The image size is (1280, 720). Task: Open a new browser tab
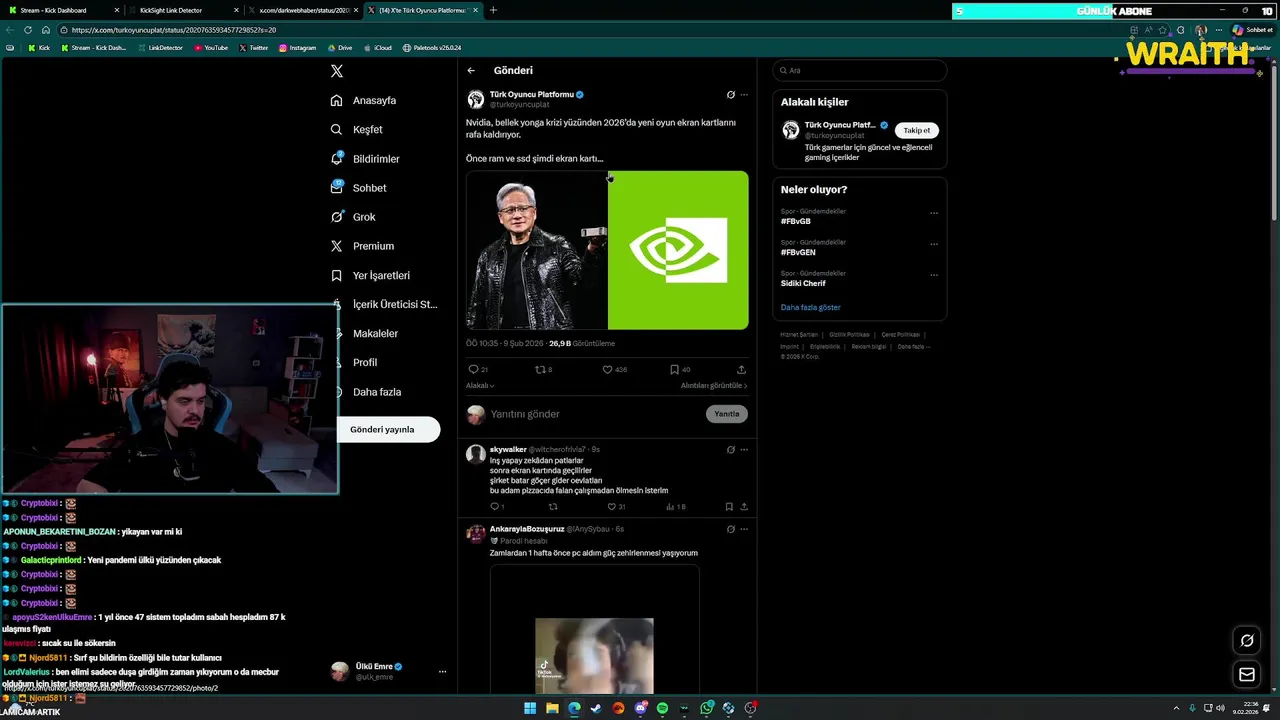point(493,10)
